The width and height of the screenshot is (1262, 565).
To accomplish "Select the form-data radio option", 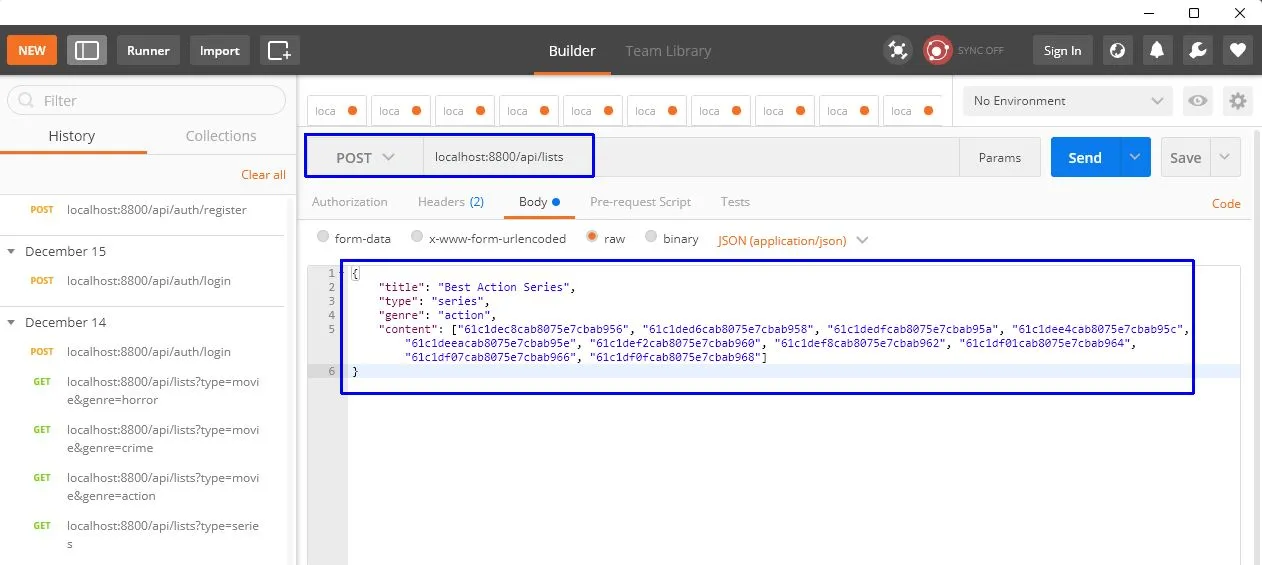I will click(323, 238).
